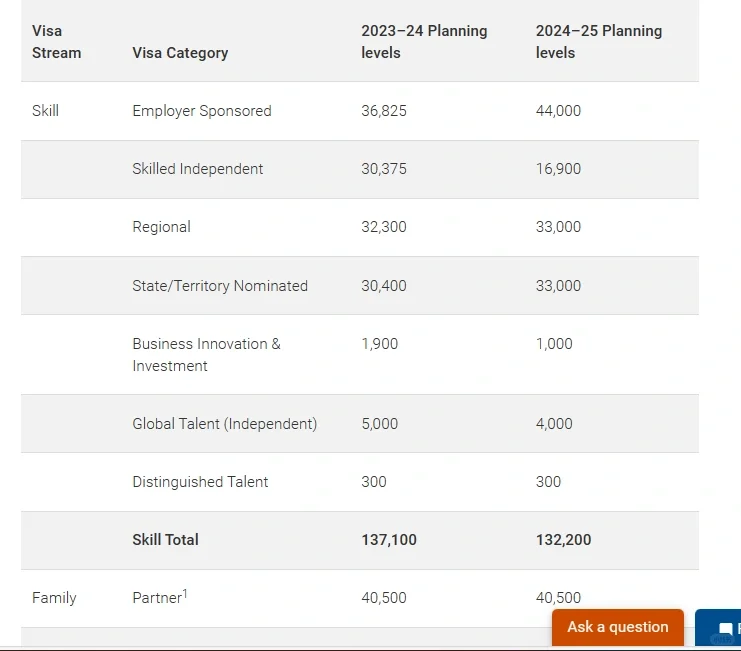Screen dimensions: 741x651
Task: Click the Visa Stream column header
Action: click(56, 42)
